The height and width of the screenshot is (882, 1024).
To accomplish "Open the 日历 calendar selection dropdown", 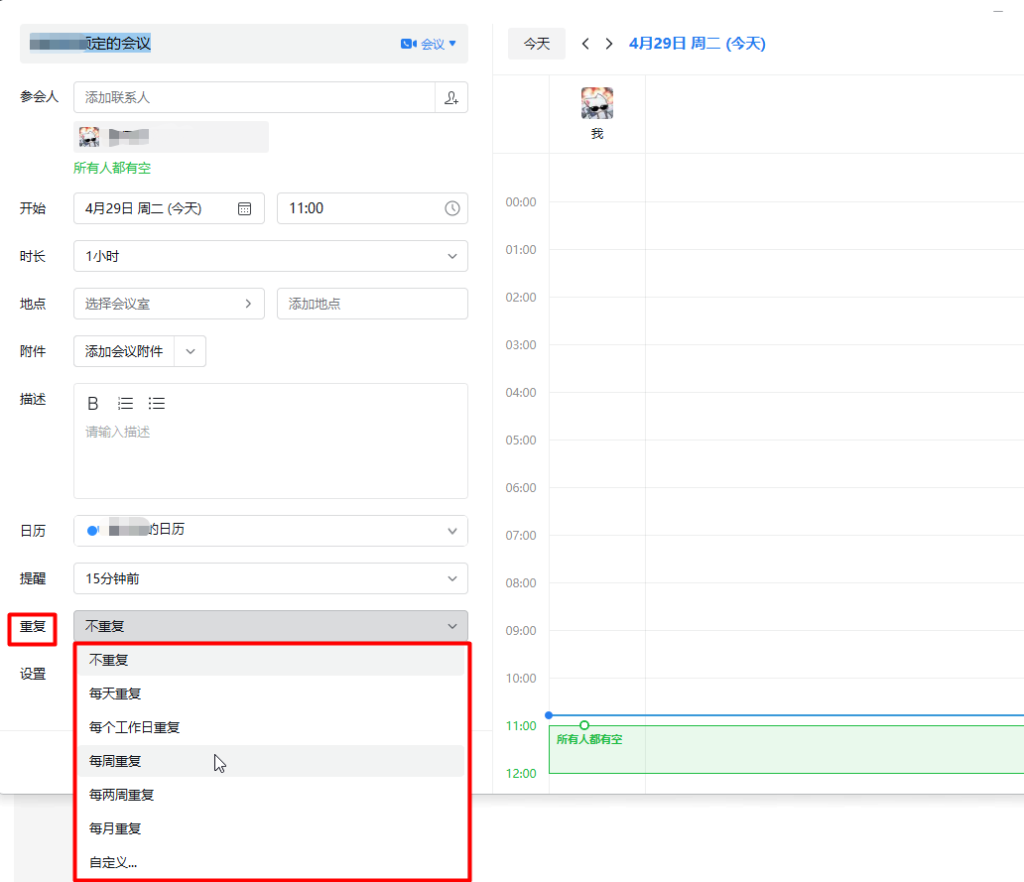I will coord(270,531).
